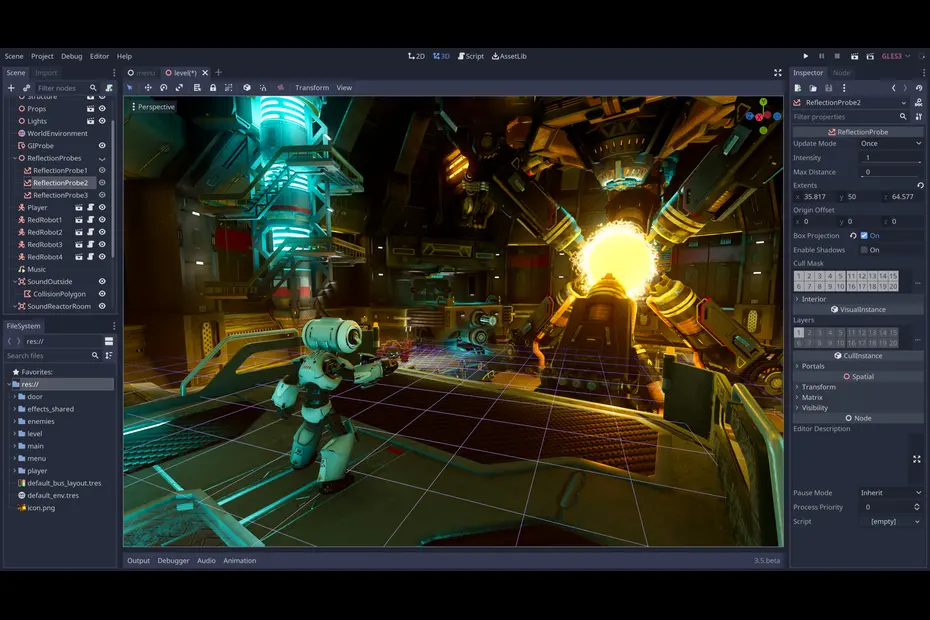Open the GLES3 renderer dropdown

896,56
